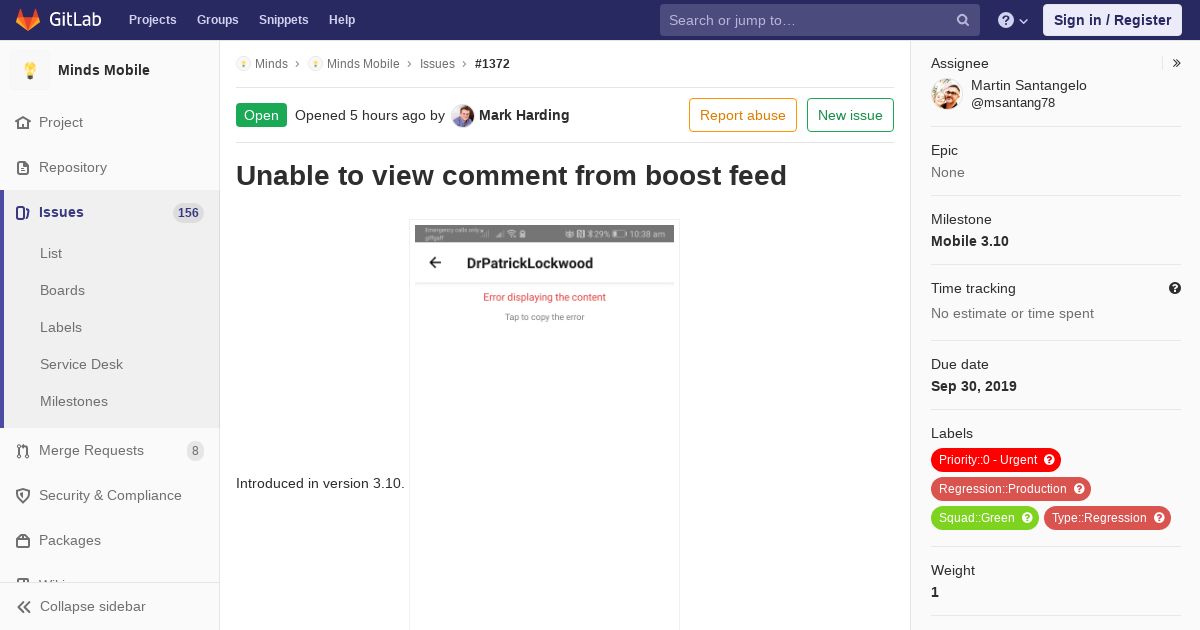Click the Minds breadcrumb icon

[243, 64]
